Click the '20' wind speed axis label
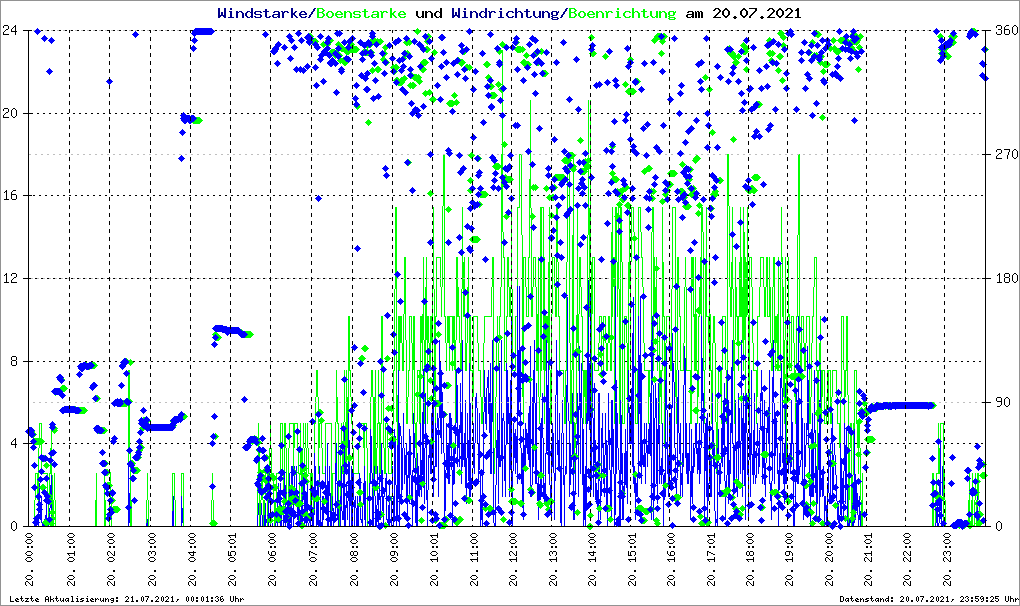Image resolution: width=1020 pixels, height=606 pixels. click(10, 113)
